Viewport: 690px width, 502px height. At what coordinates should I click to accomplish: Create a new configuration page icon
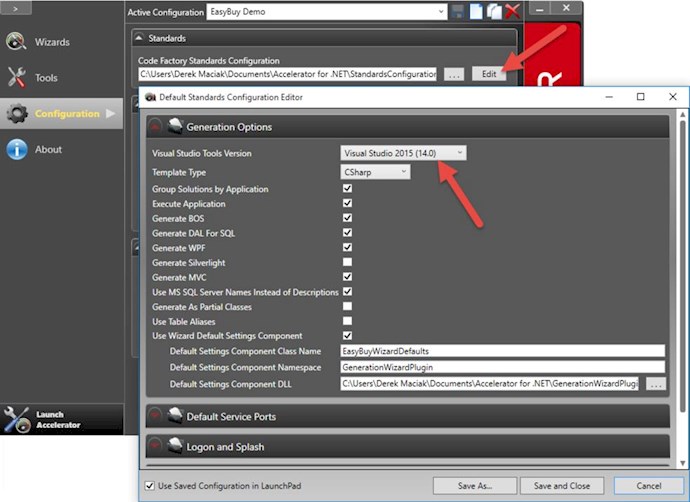(476, 11)
